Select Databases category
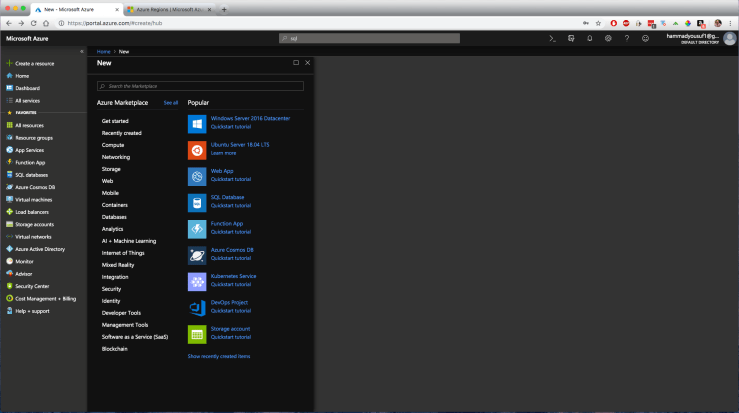This screenshot has width=739, height=413. tap(114, 217)
